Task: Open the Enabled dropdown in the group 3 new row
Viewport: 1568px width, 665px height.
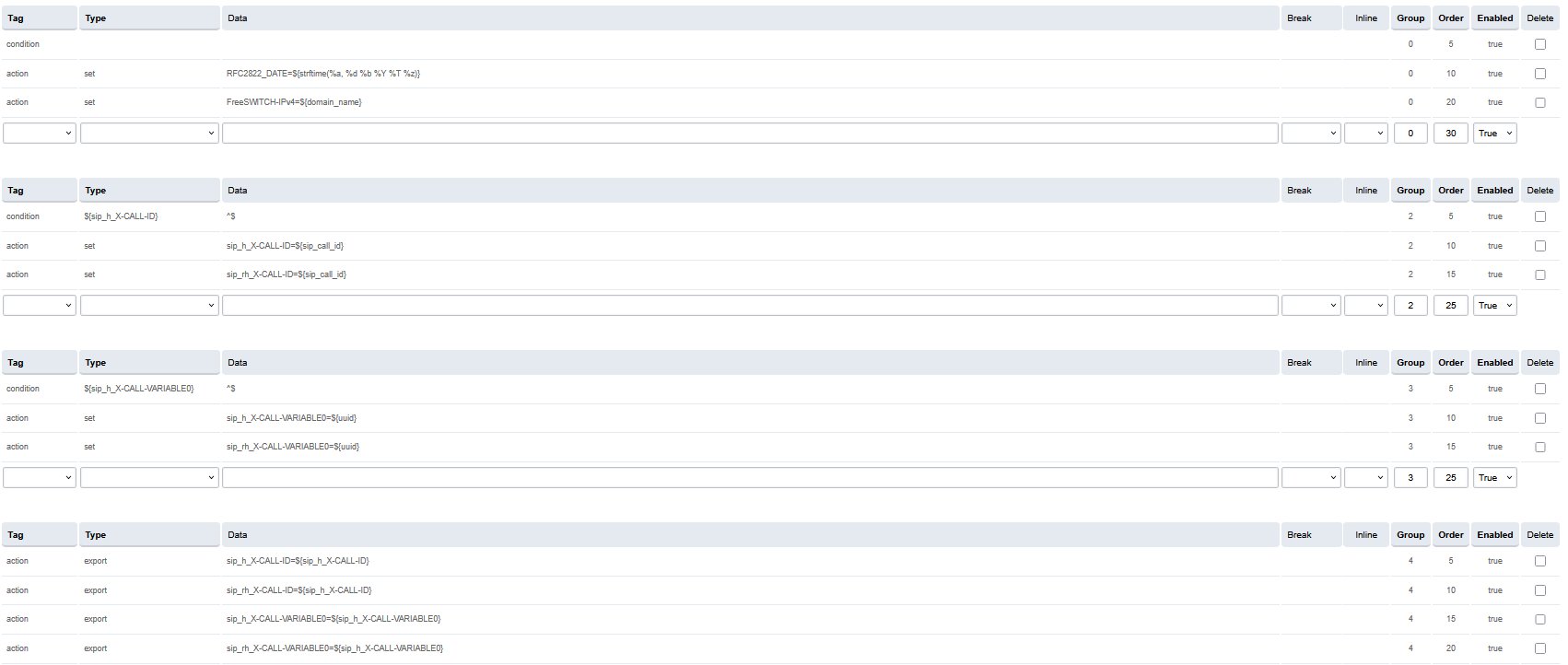Action: tap(1494, 477)
